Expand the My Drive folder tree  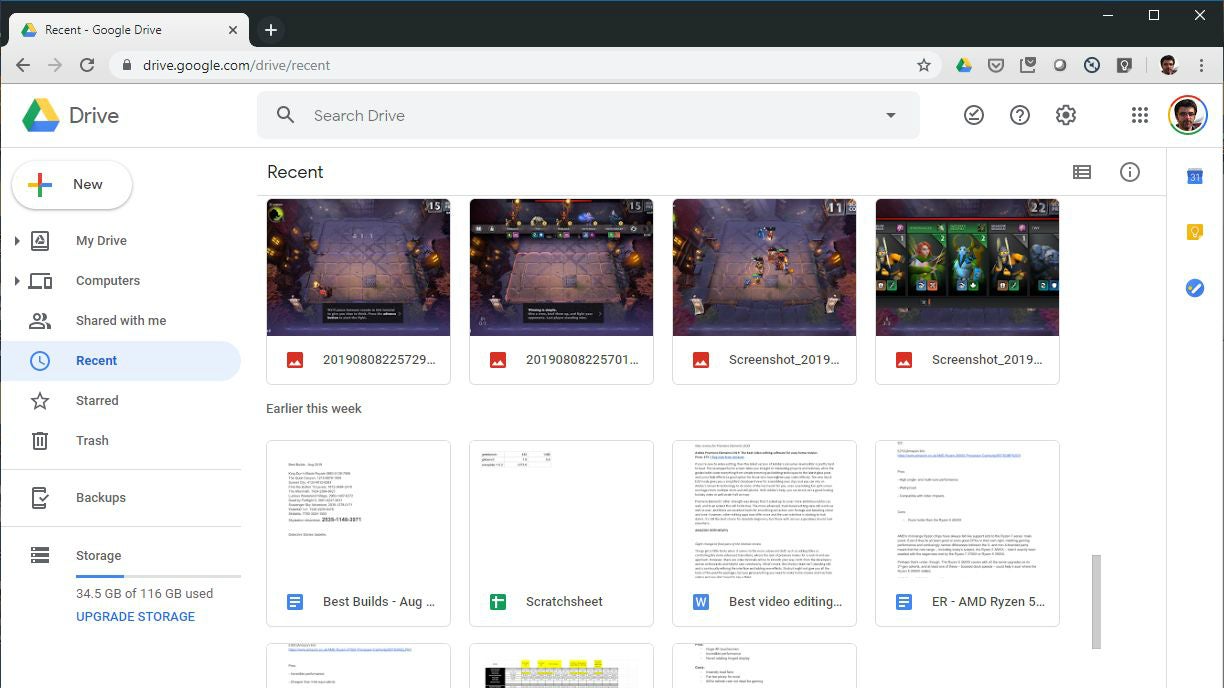click(x=17, y=241)
